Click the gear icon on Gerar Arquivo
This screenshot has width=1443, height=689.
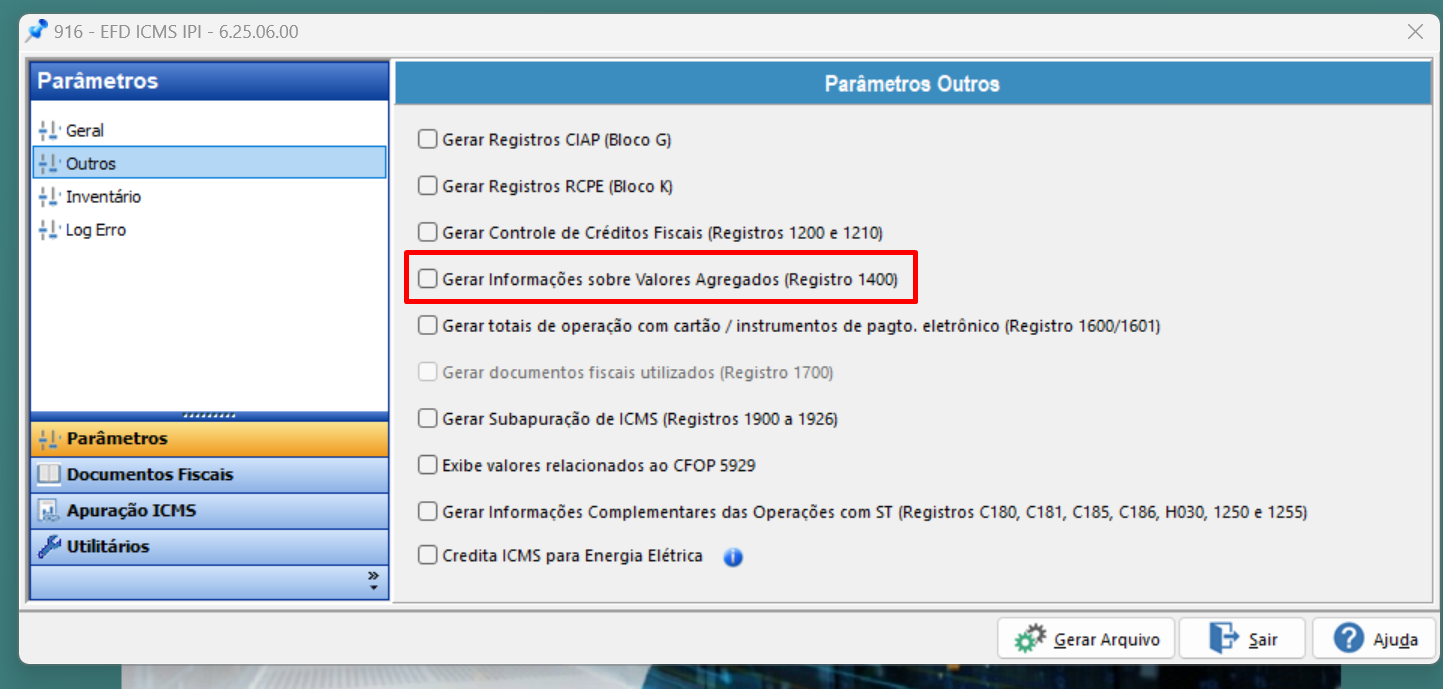(1030, 639)
